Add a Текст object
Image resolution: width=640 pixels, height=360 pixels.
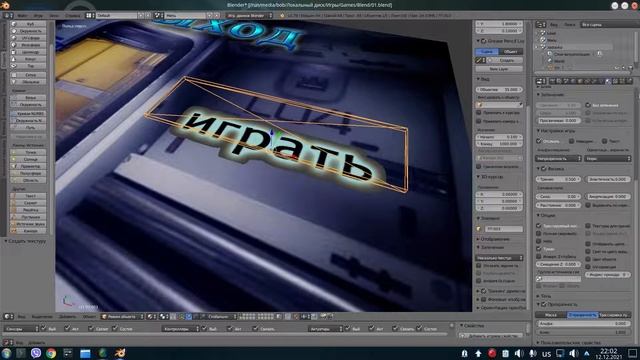click(x=29, y=196)
